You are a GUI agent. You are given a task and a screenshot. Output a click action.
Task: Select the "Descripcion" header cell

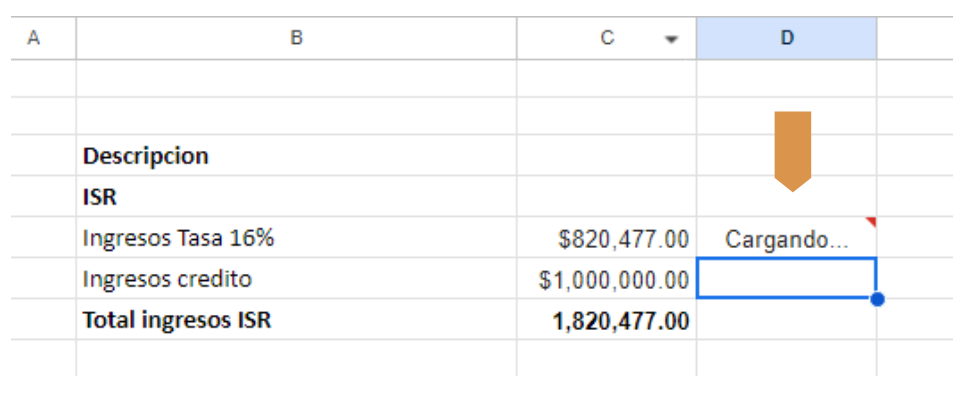coord(296,156)
